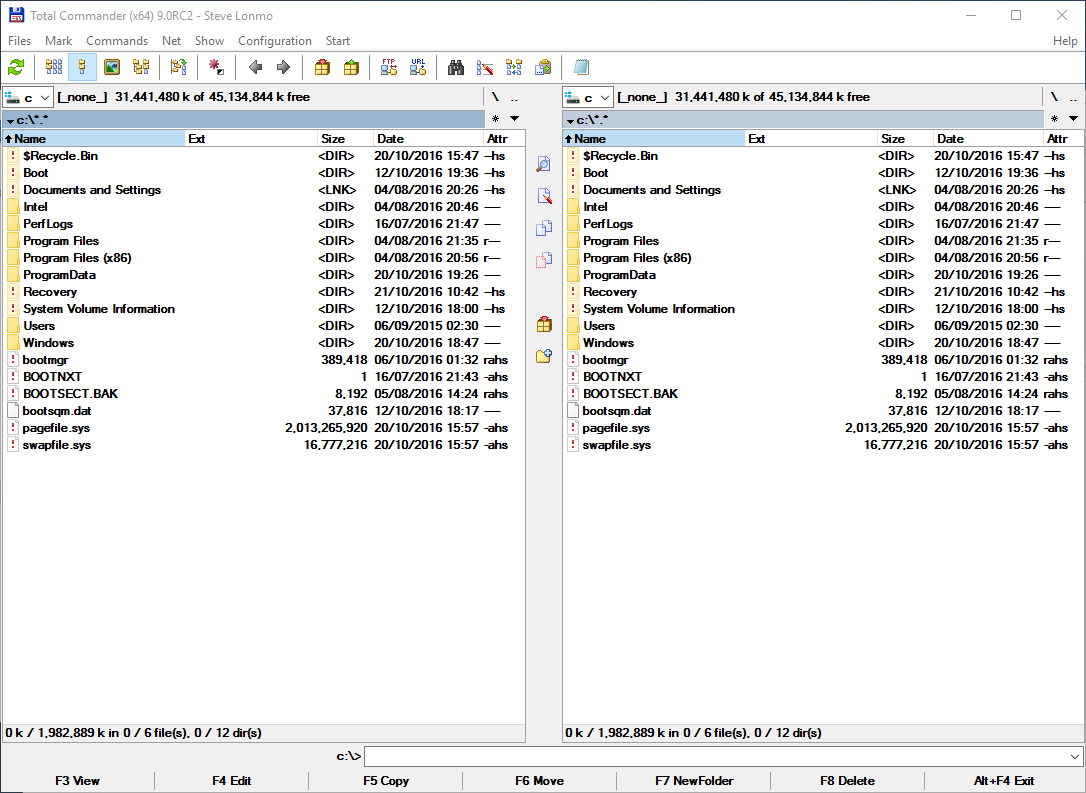1086x793 pixels.
Task: Click the Pack files archive icon
Action: pyautogui.click(x=321, y=67)
